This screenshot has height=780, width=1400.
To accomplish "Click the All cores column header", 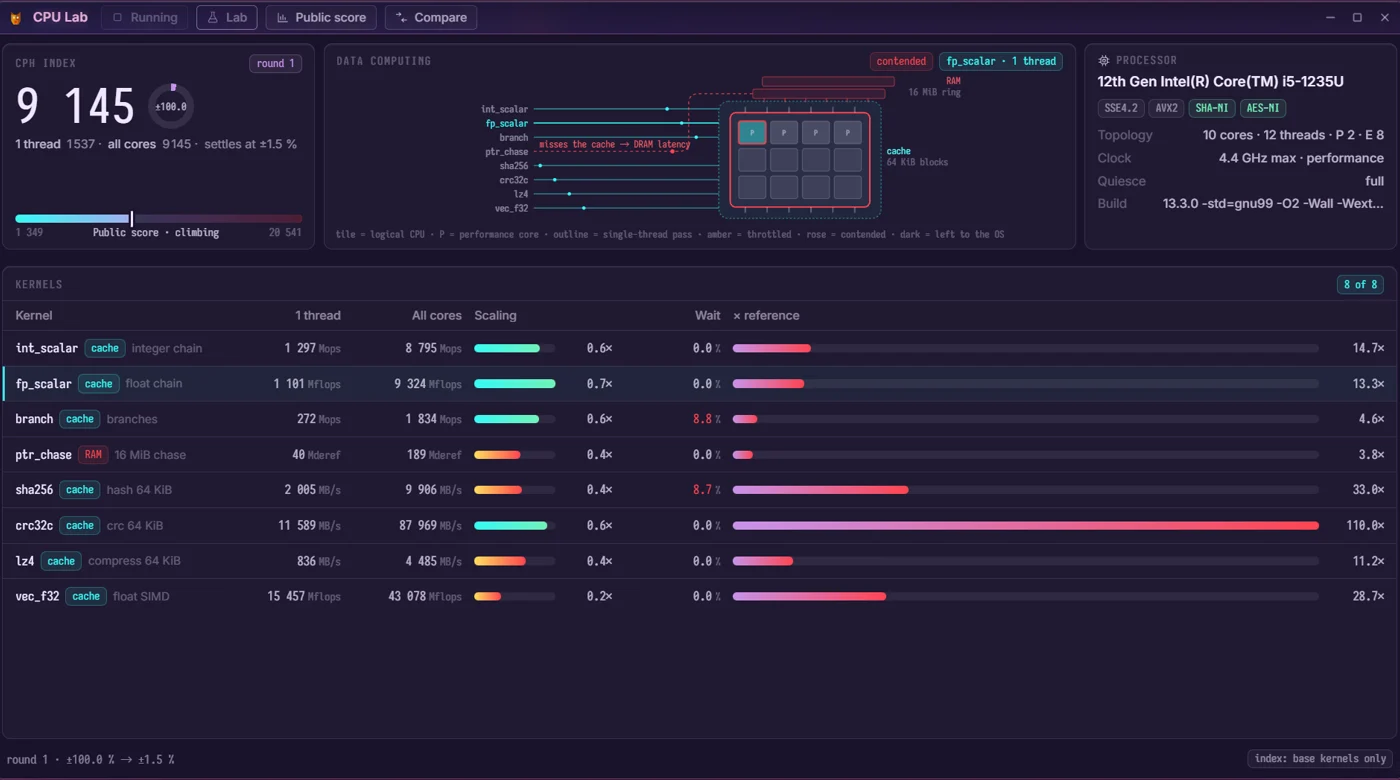I will (x=437, y=315).
